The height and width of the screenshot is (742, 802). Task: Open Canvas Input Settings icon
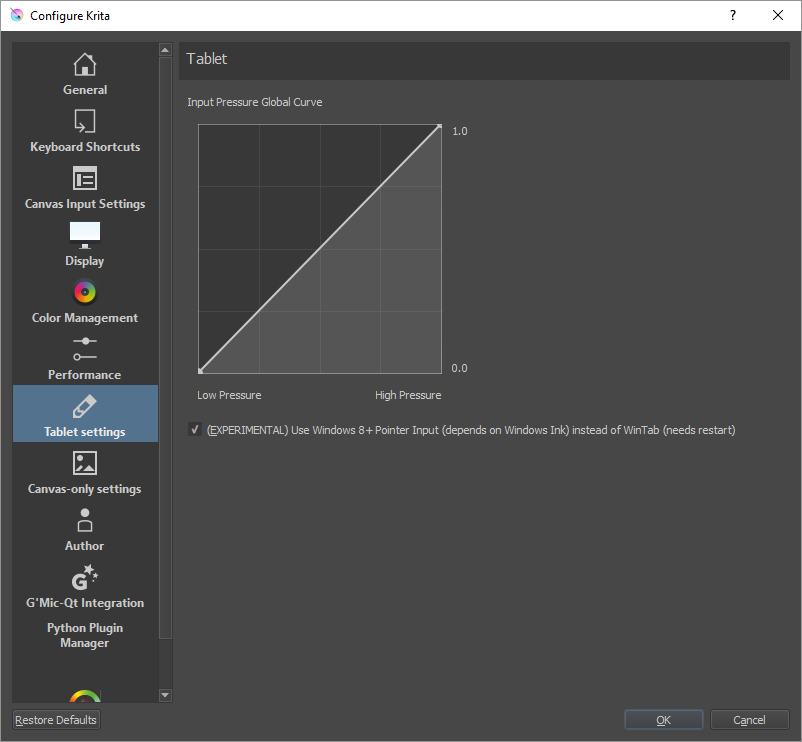click(85, 178)
